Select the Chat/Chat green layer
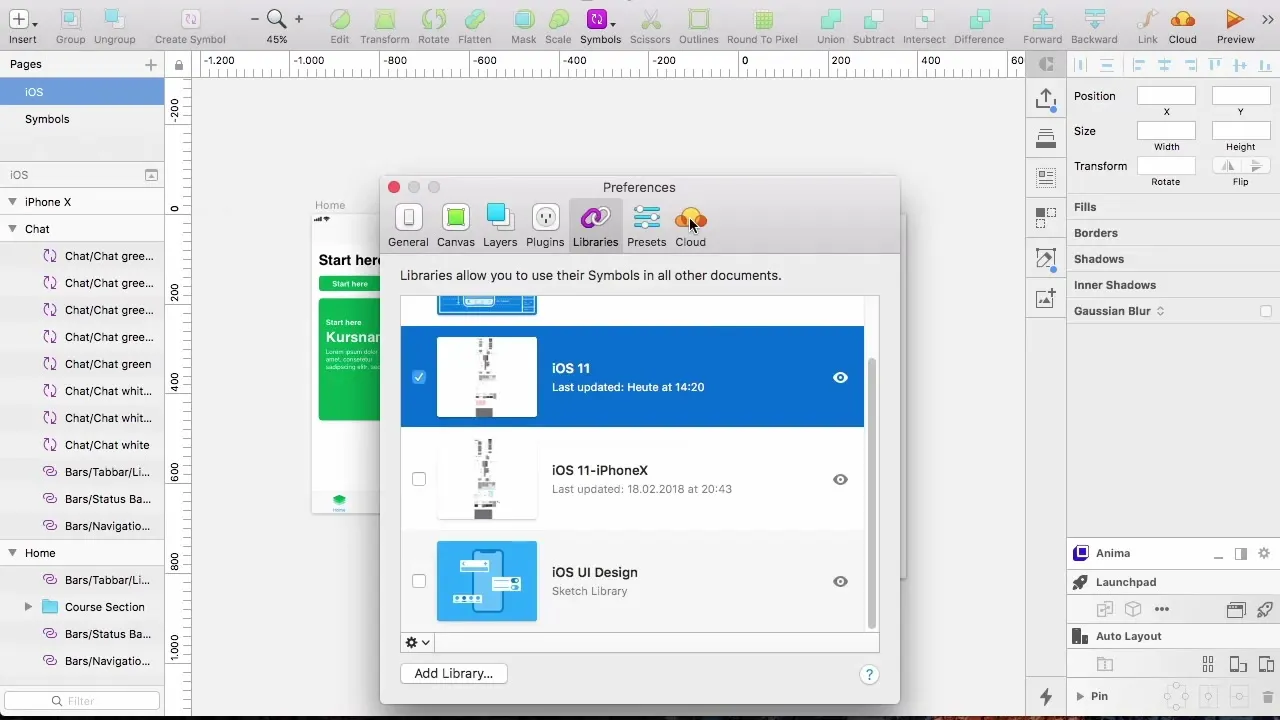The image size is (1280, 720). 82,364
